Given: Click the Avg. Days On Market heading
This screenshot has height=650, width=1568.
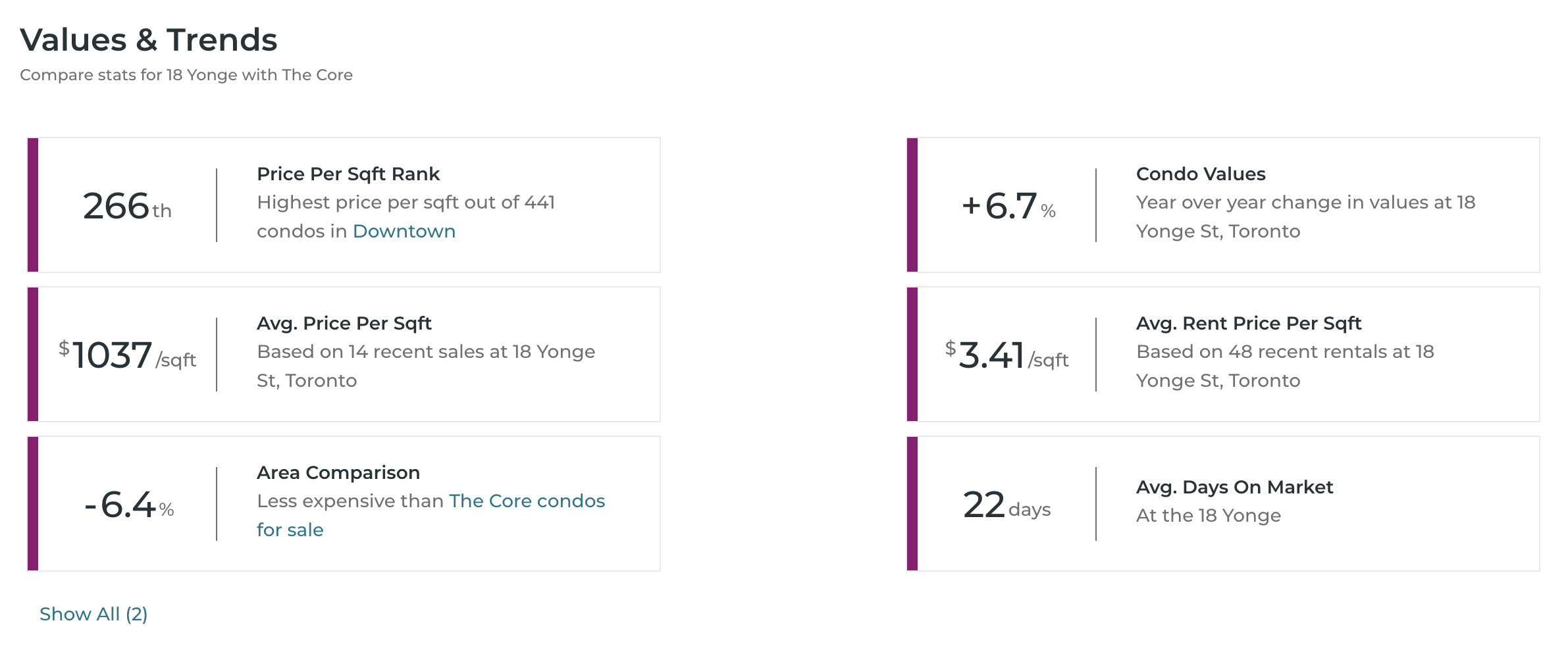Looking at the screenshot, I should pyautogui.click(x=1234, y=488).
